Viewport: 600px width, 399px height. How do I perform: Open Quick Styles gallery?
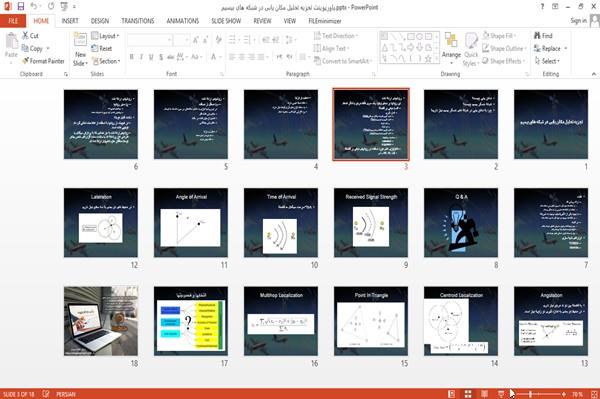(471, 50)
